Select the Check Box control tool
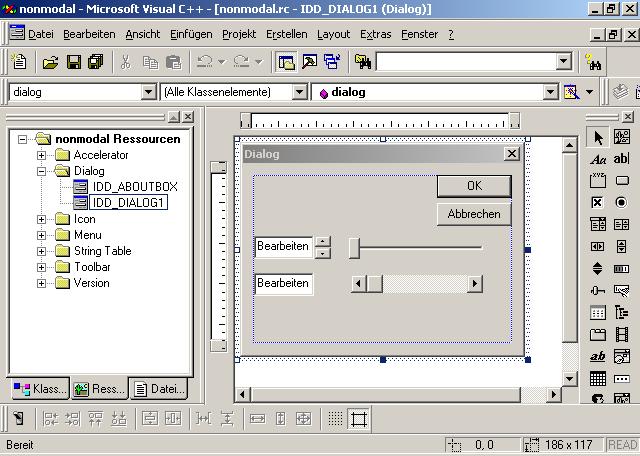The height and width of the screenshot is (456, 640). click(x=598, y=202)
